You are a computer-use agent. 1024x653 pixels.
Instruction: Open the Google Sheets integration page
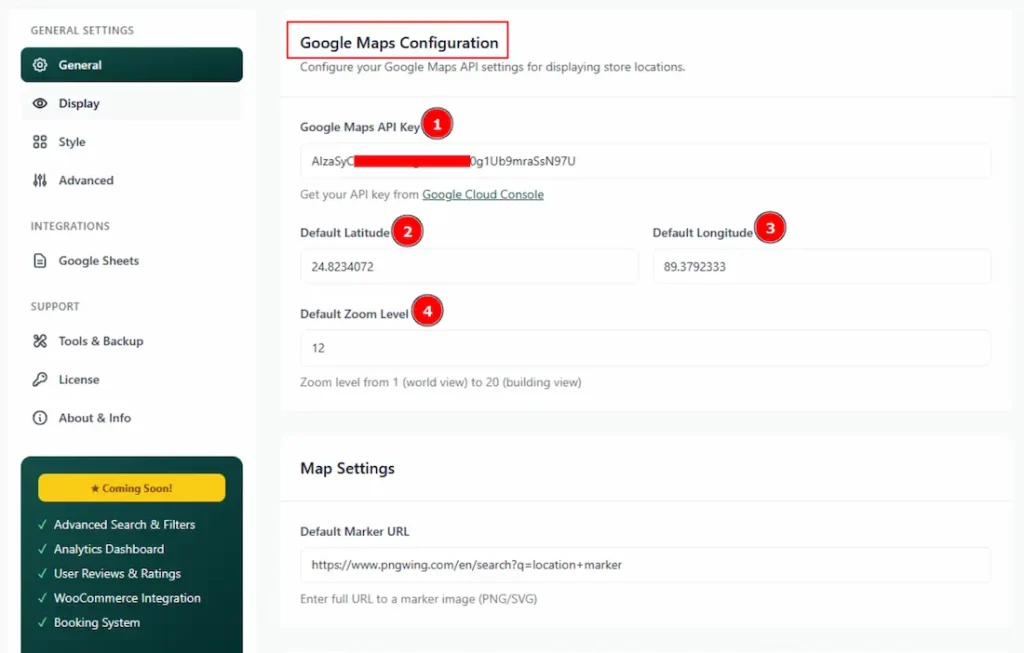click(x=98, y=261)
